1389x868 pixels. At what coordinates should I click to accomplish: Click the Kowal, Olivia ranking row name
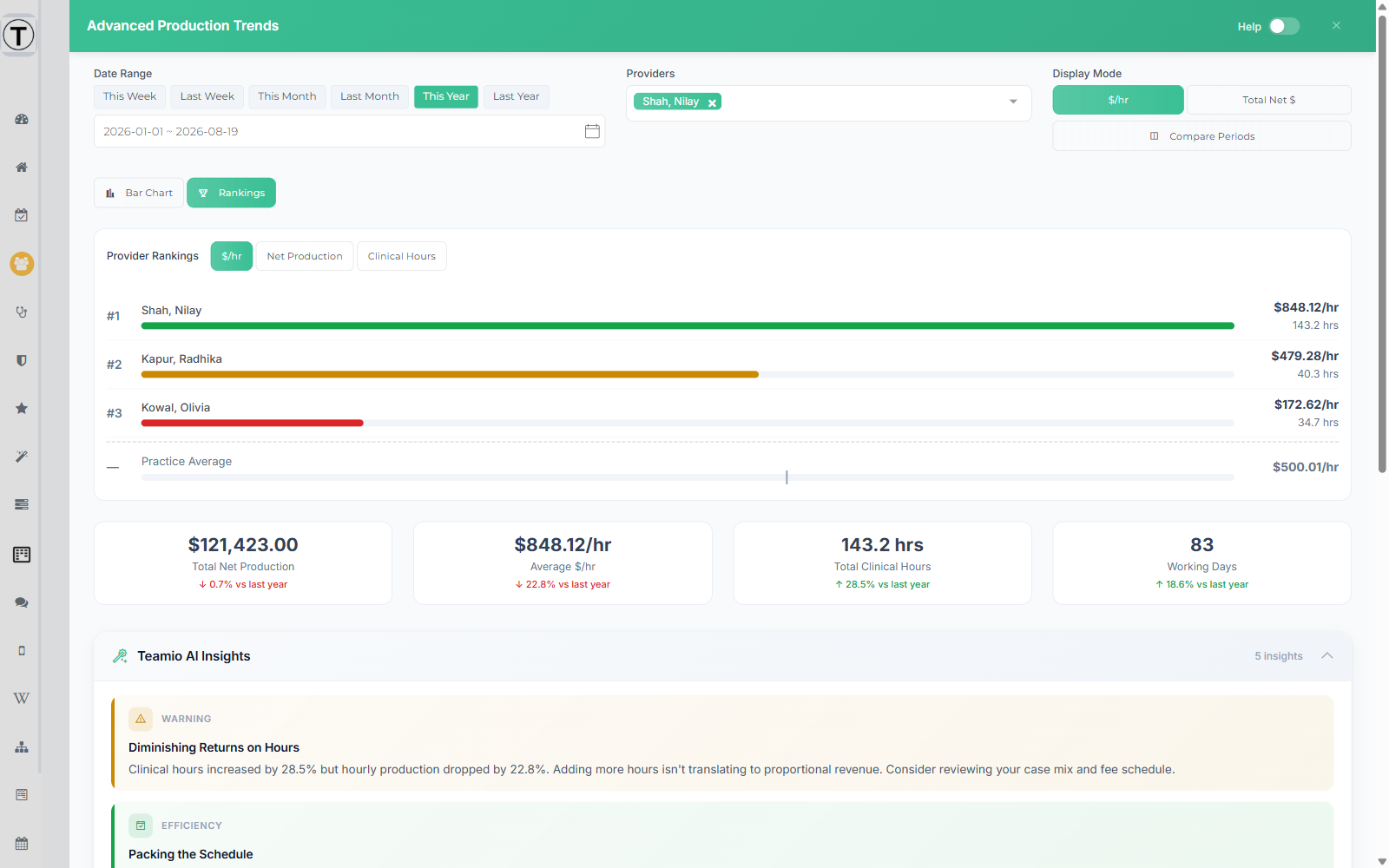pos(175,408)
